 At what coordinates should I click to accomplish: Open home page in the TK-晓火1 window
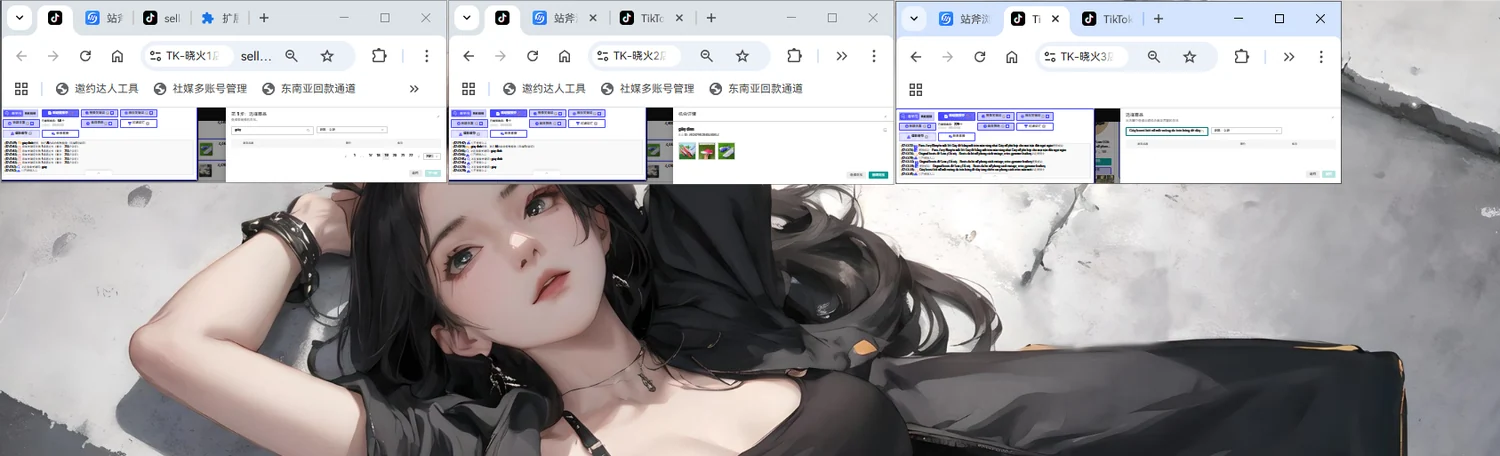pos(117,56)
